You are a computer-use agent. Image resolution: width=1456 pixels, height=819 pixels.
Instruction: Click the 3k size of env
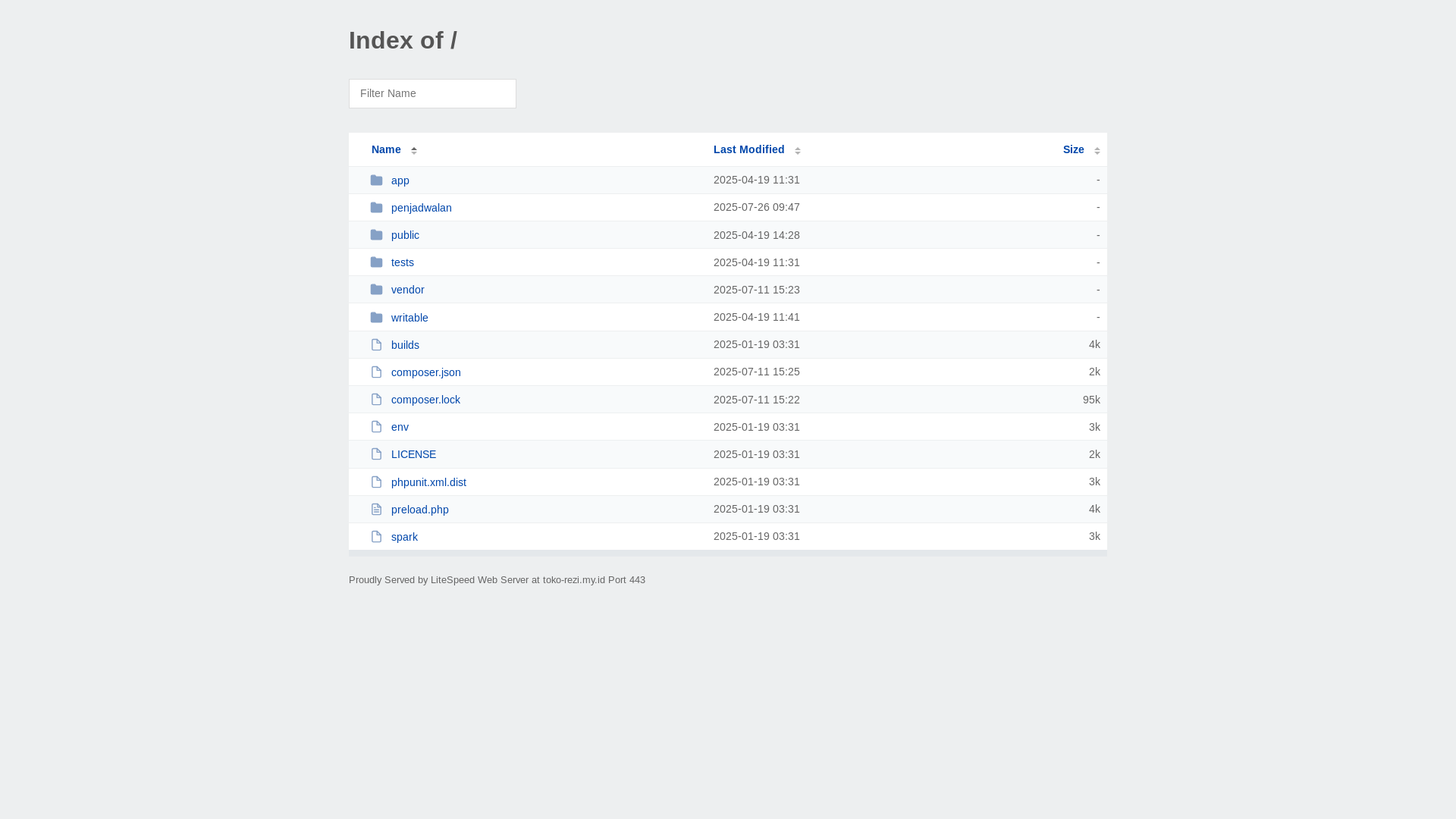click(1094, 427)
